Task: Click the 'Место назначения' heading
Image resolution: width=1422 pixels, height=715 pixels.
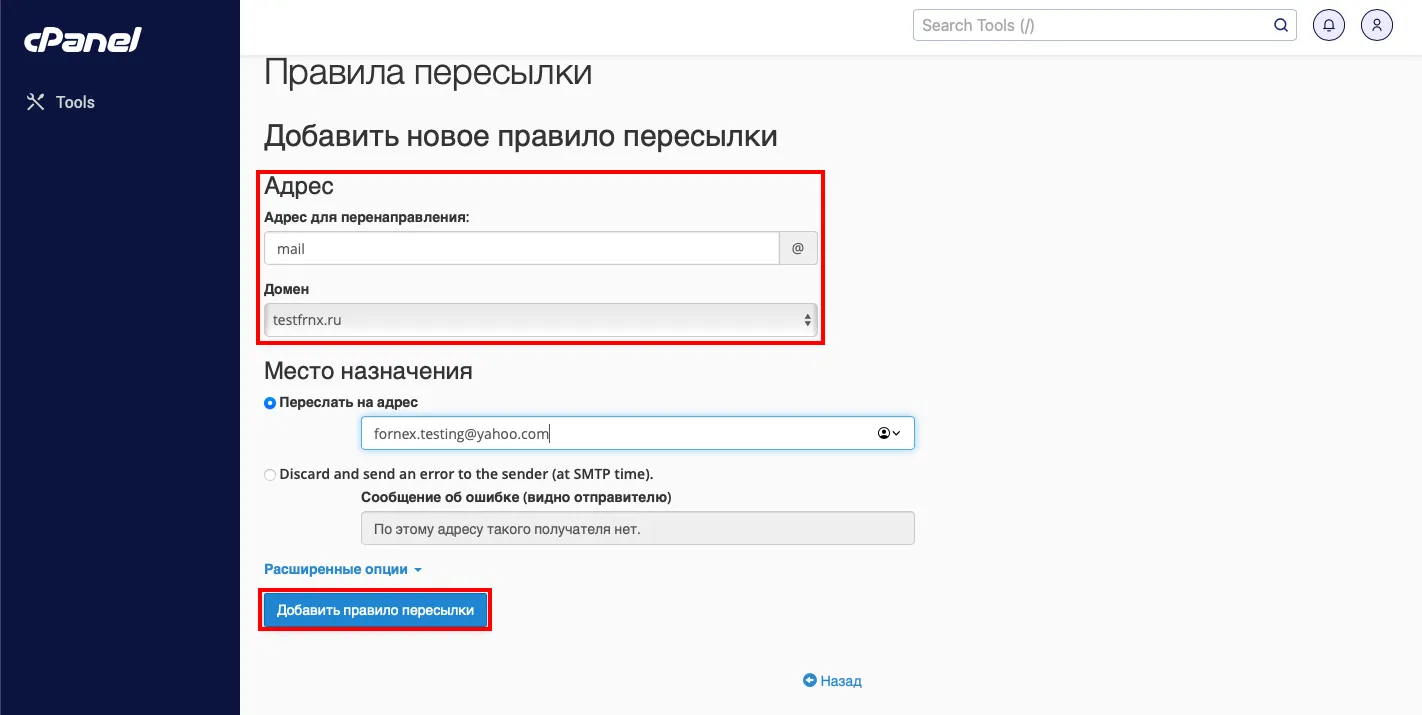Action: (368, 371)
